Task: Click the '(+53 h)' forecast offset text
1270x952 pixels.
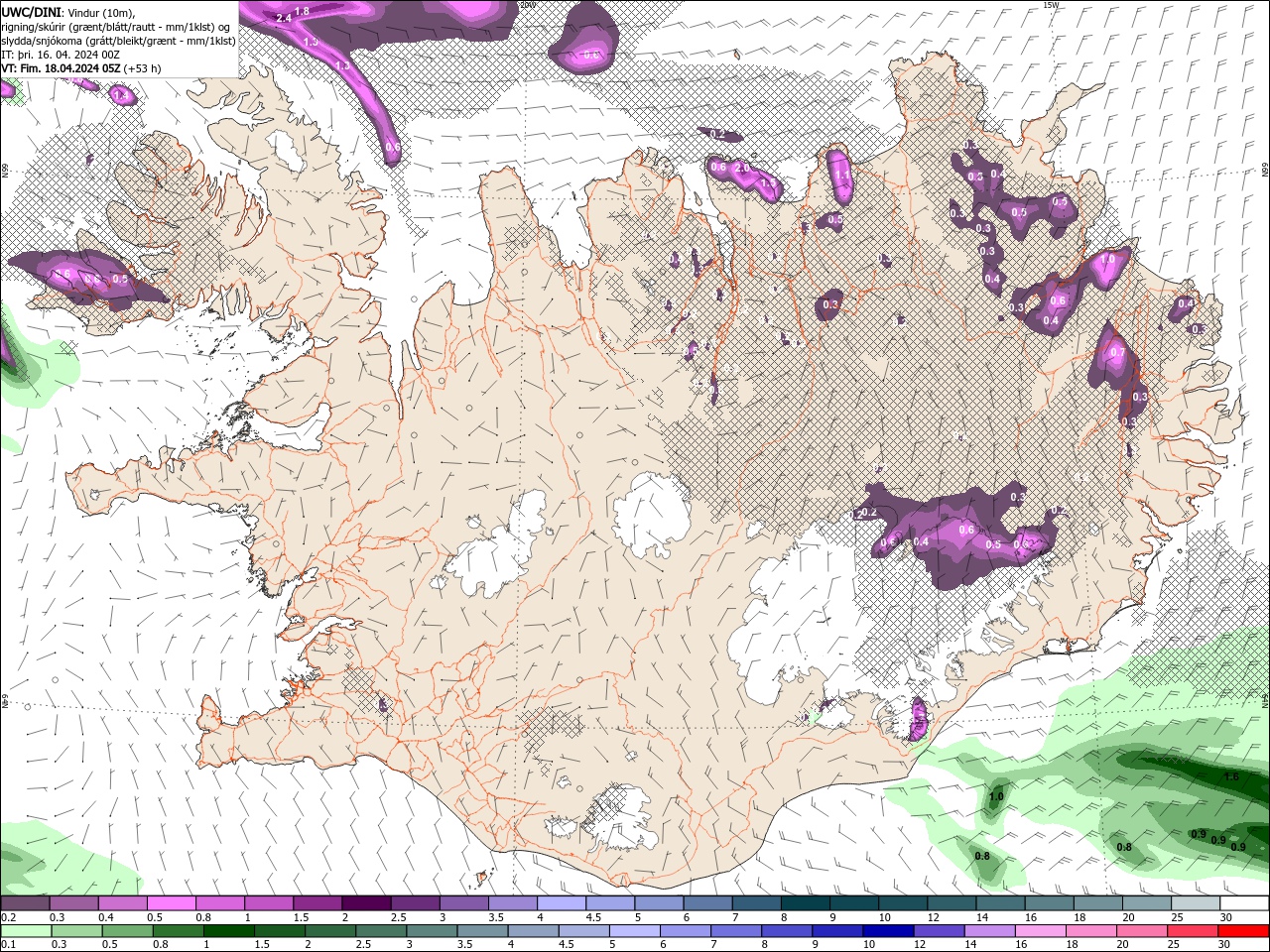Action: point(143,68)
